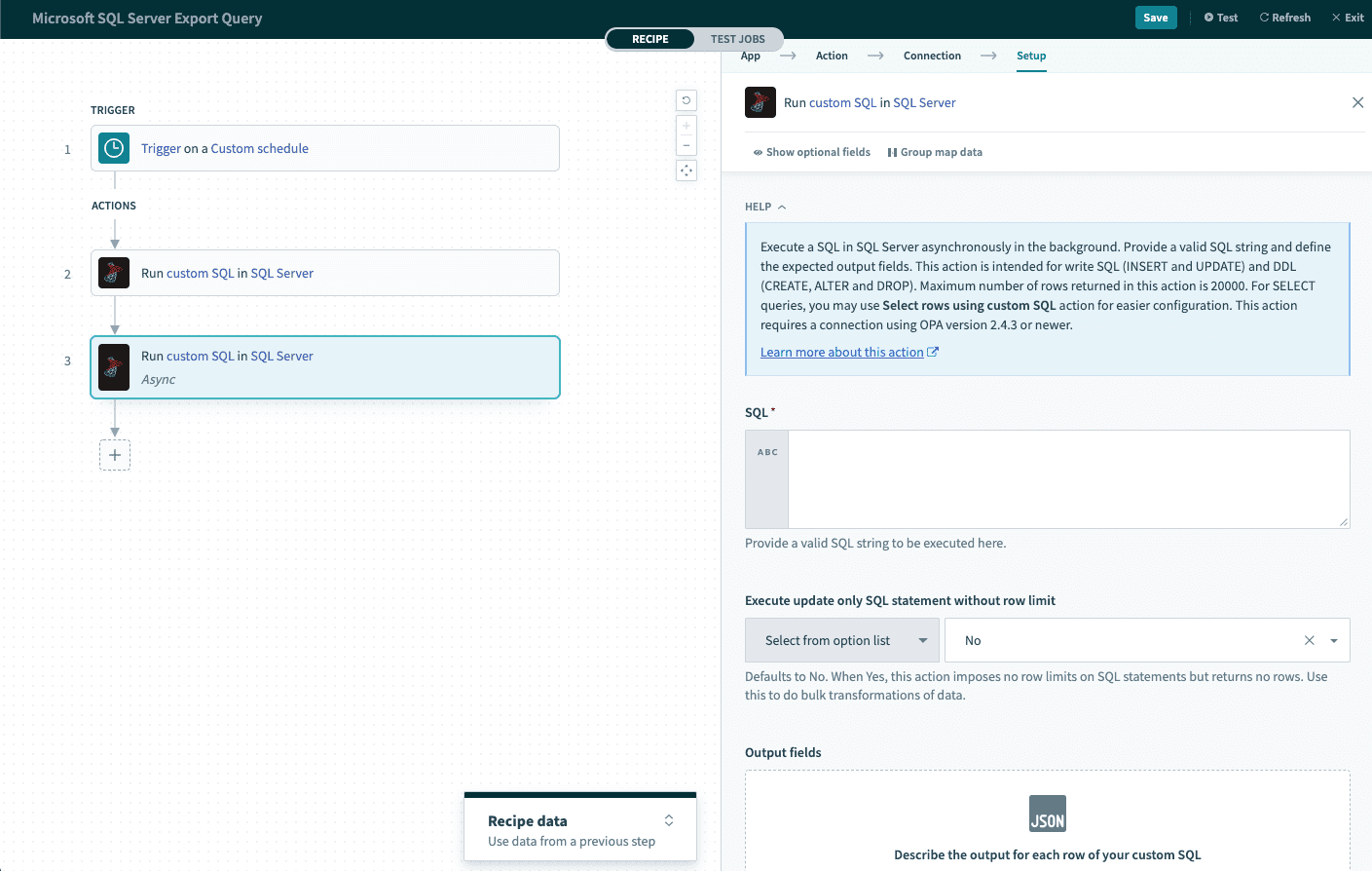Open the 'Select from option list' dropdown

pyautogui.click(x=841, y=640)
